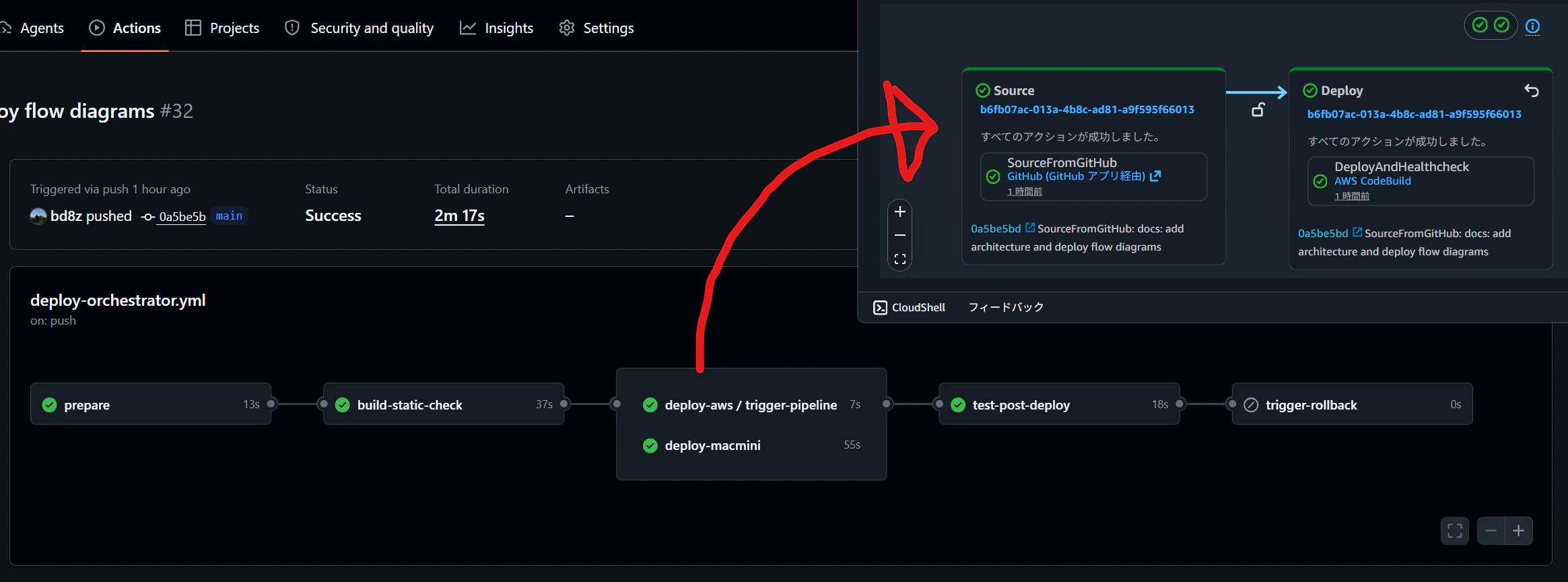Click the prepare success check icon
The width and height of the screenshot is (1568, 582).
49,405
